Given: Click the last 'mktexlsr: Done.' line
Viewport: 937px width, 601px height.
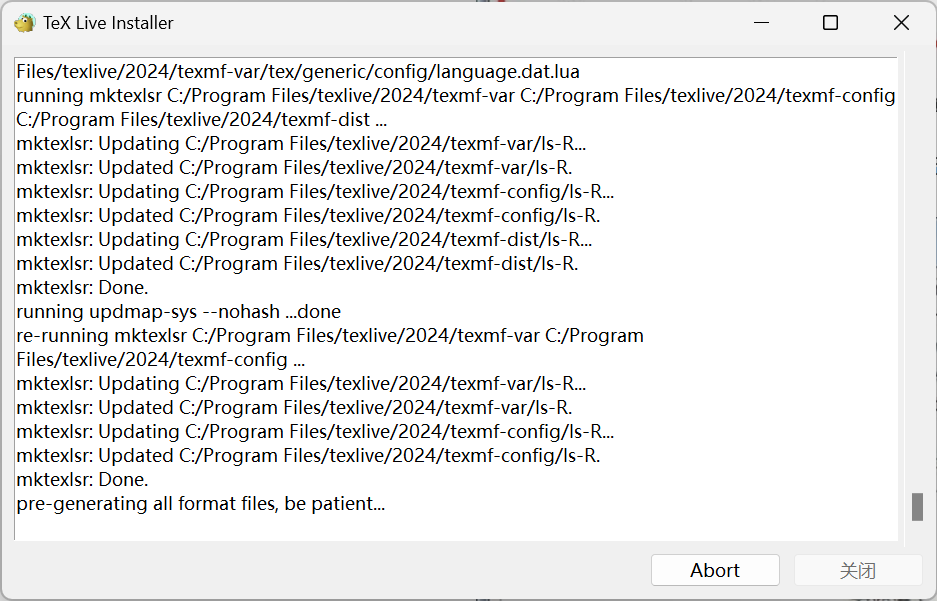Looking at the screenshot, I should [82, 480].
